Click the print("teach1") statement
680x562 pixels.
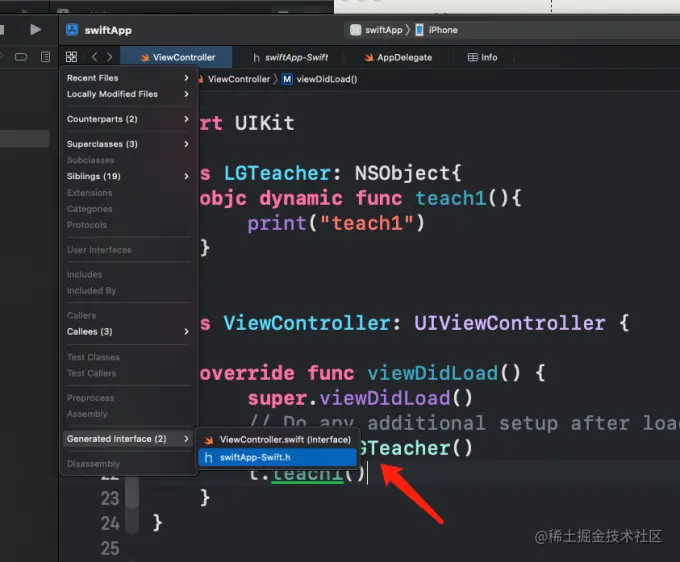click(x=336, y=224)
